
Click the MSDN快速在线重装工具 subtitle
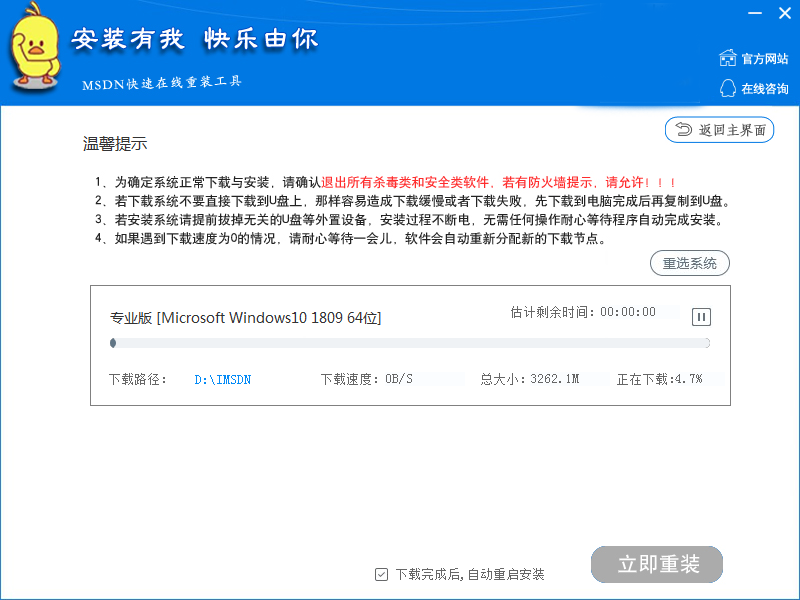tap(162, 83)
